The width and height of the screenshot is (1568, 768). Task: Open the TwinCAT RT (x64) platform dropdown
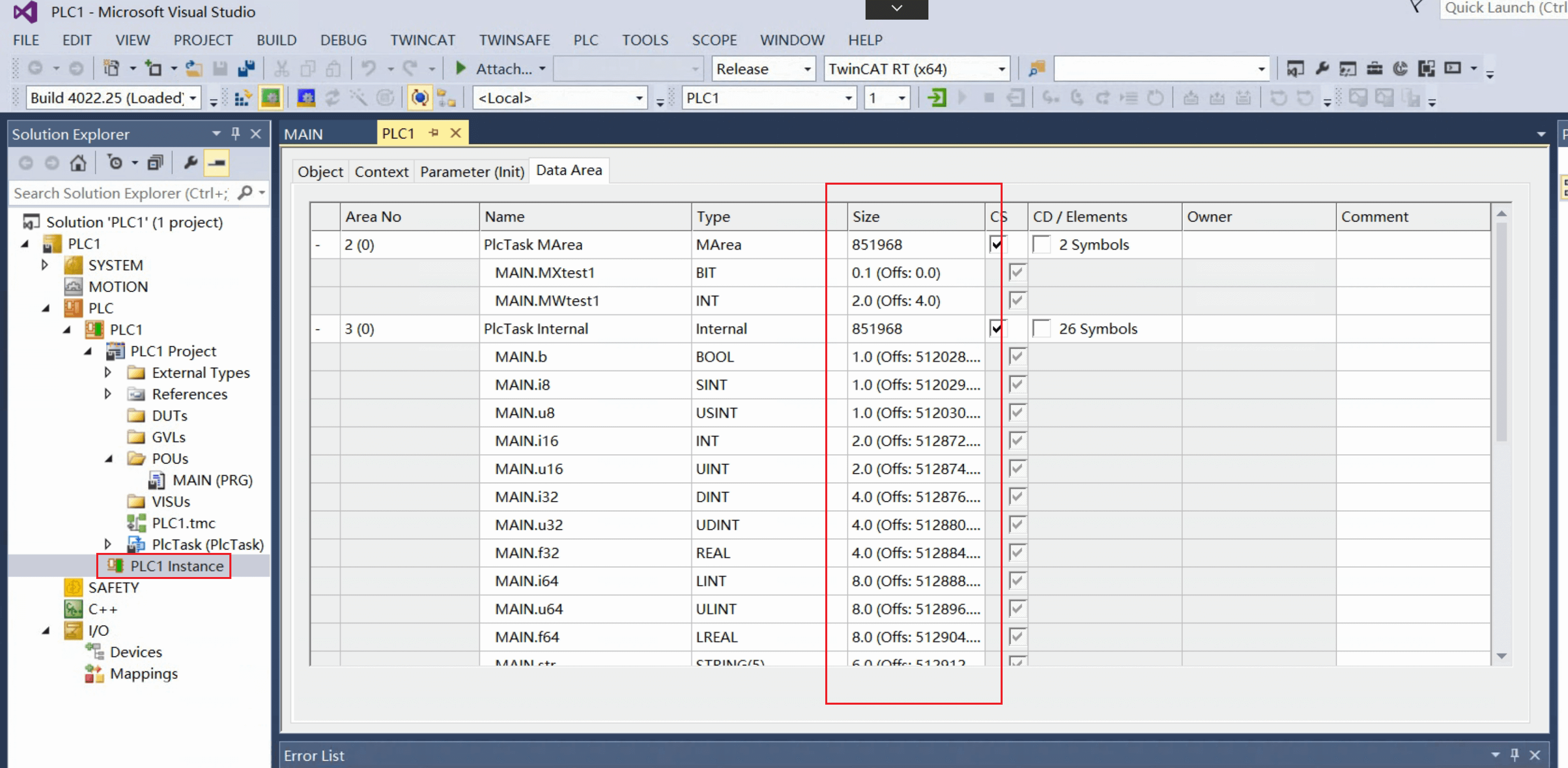click(x=1001, y=69)
